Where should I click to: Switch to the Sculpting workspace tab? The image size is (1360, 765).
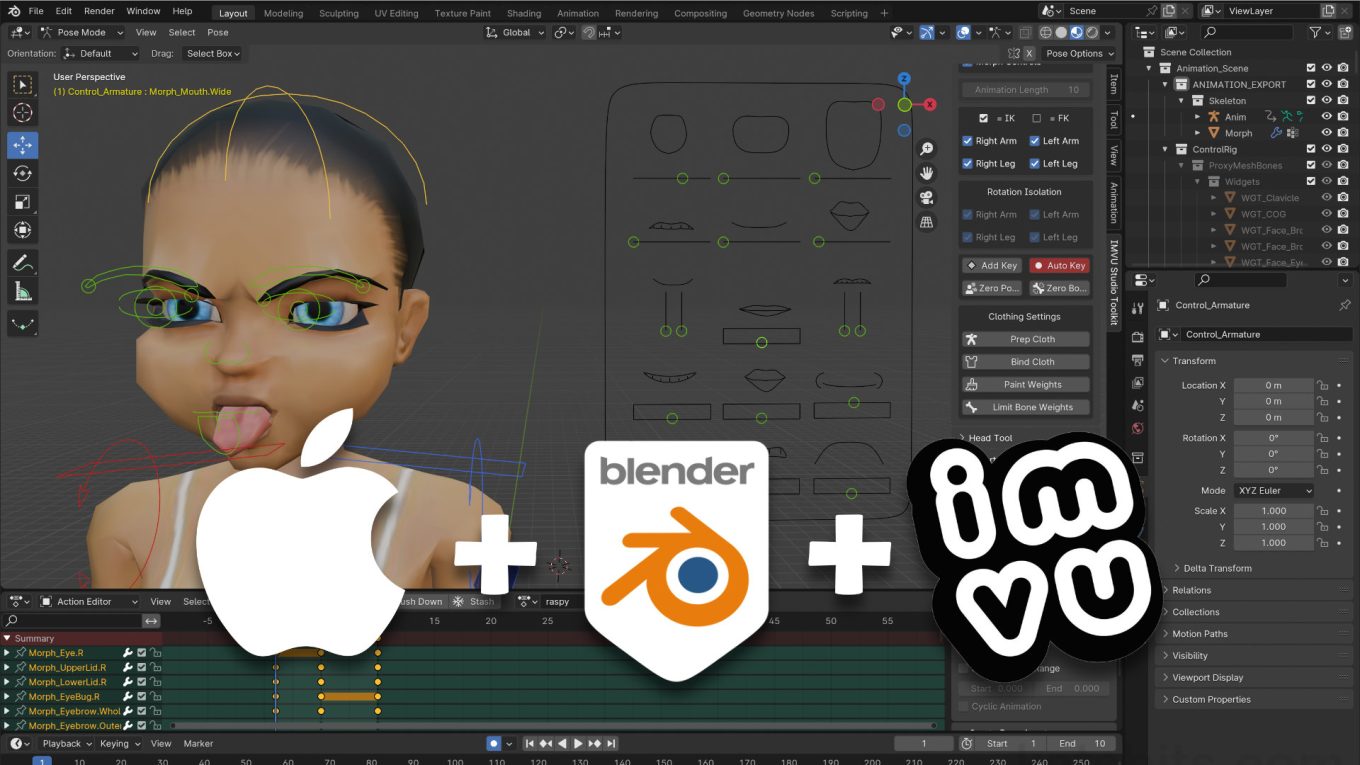click(339, 13)
